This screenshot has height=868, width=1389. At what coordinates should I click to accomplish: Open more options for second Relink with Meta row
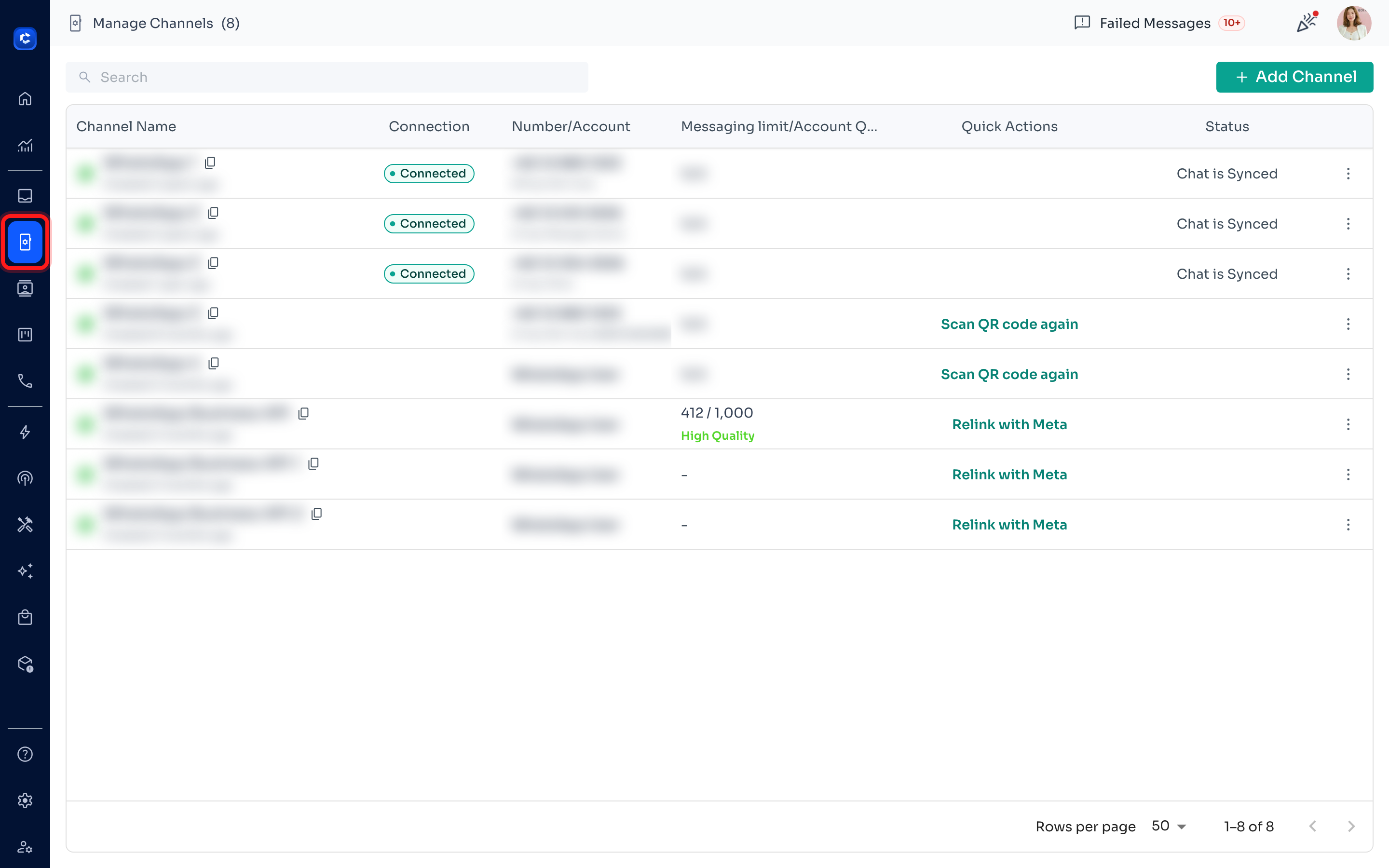pos(1348,475)
